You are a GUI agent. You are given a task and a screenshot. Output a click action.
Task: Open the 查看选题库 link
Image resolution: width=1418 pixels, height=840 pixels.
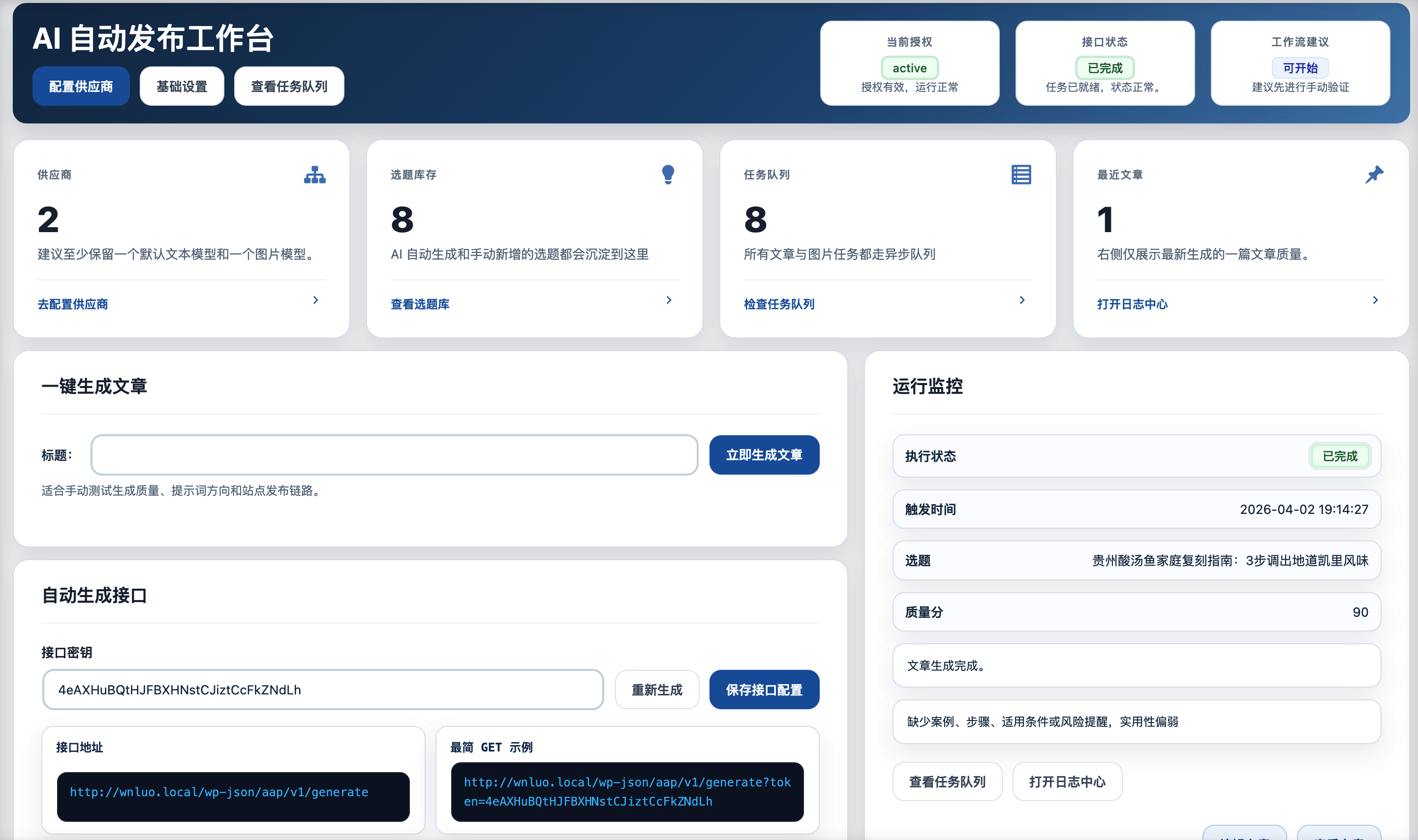point(420,304)
